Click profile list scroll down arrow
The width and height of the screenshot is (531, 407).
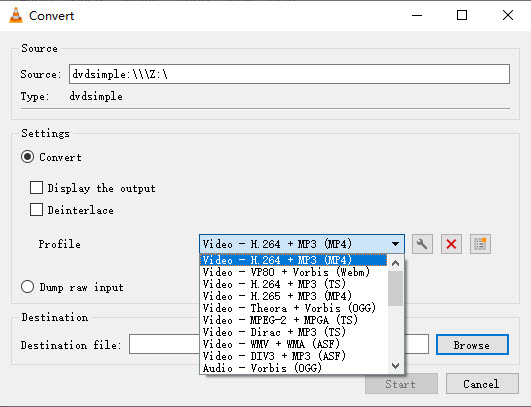point(395,366)
